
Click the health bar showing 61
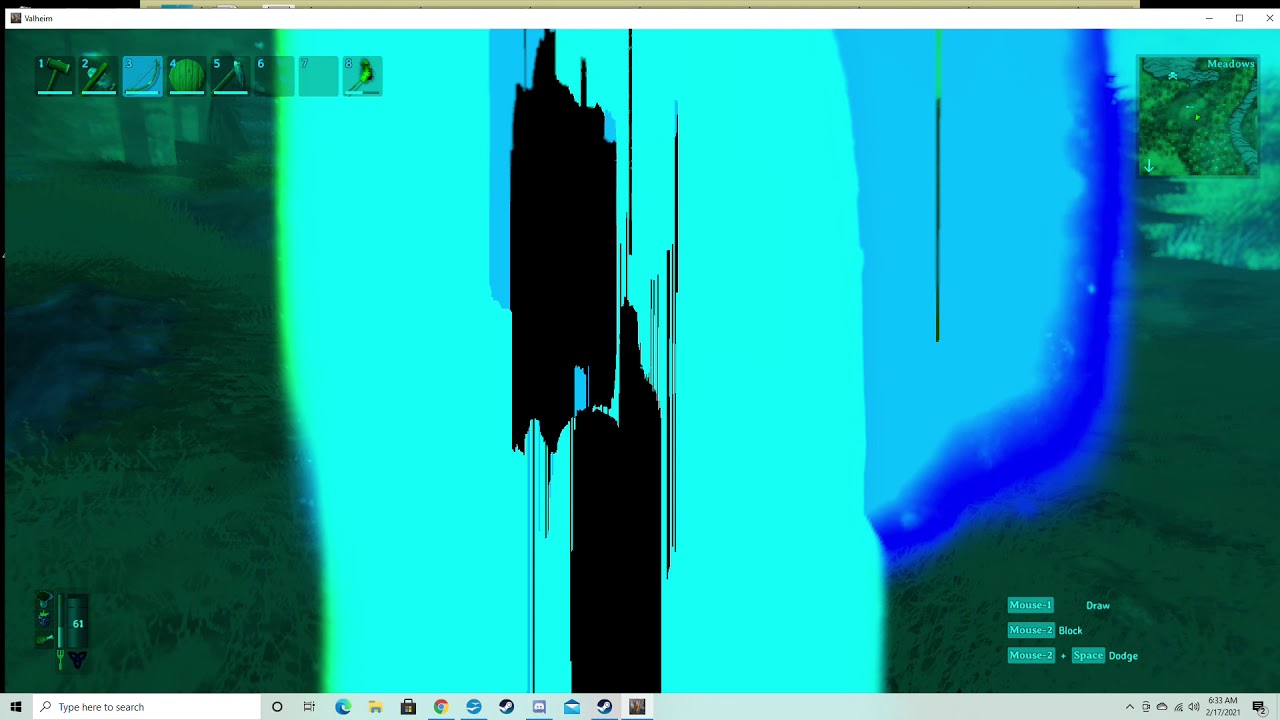[77, 621]
